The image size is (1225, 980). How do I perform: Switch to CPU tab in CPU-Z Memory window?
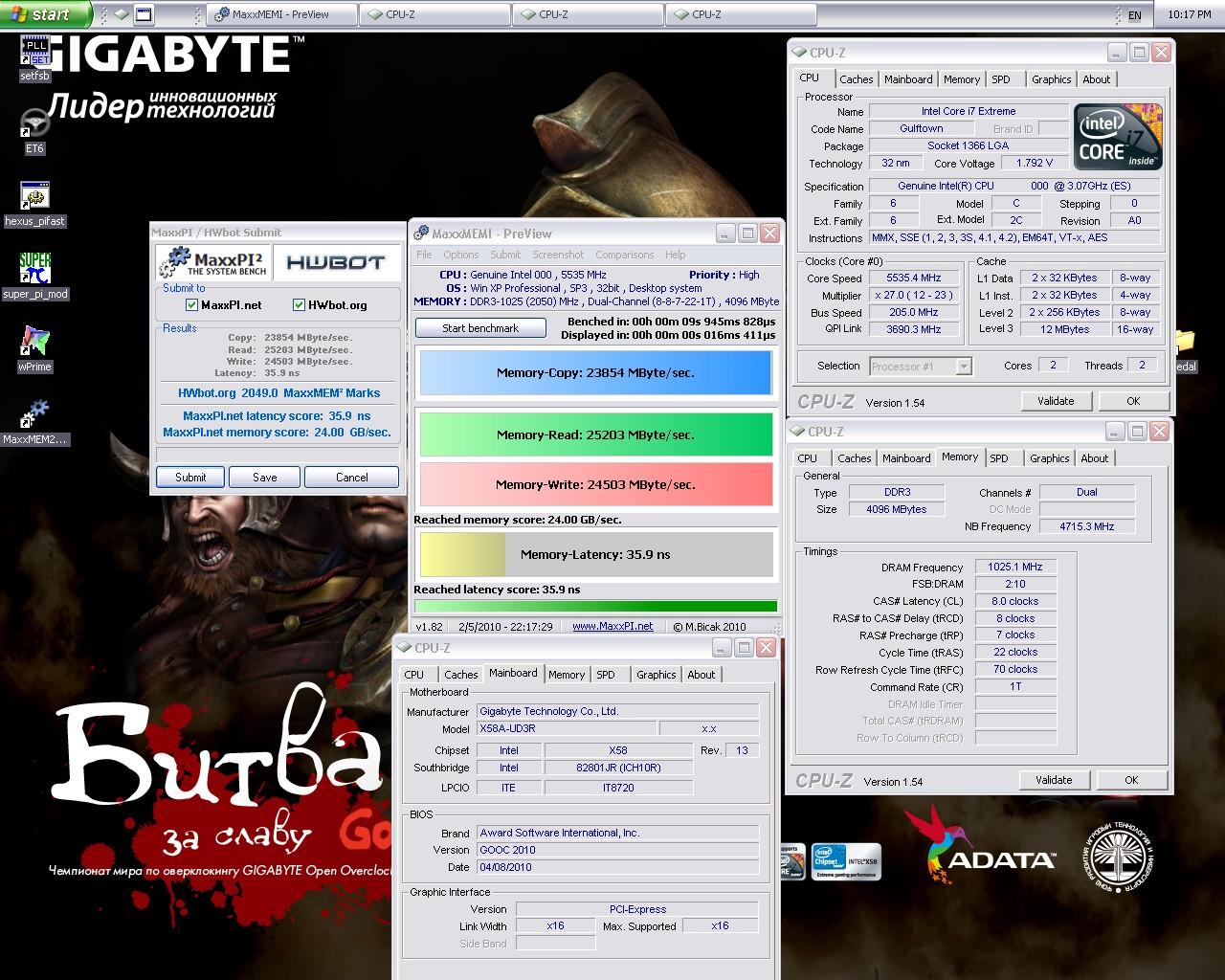pyautogui.click(x=807, y=458)
